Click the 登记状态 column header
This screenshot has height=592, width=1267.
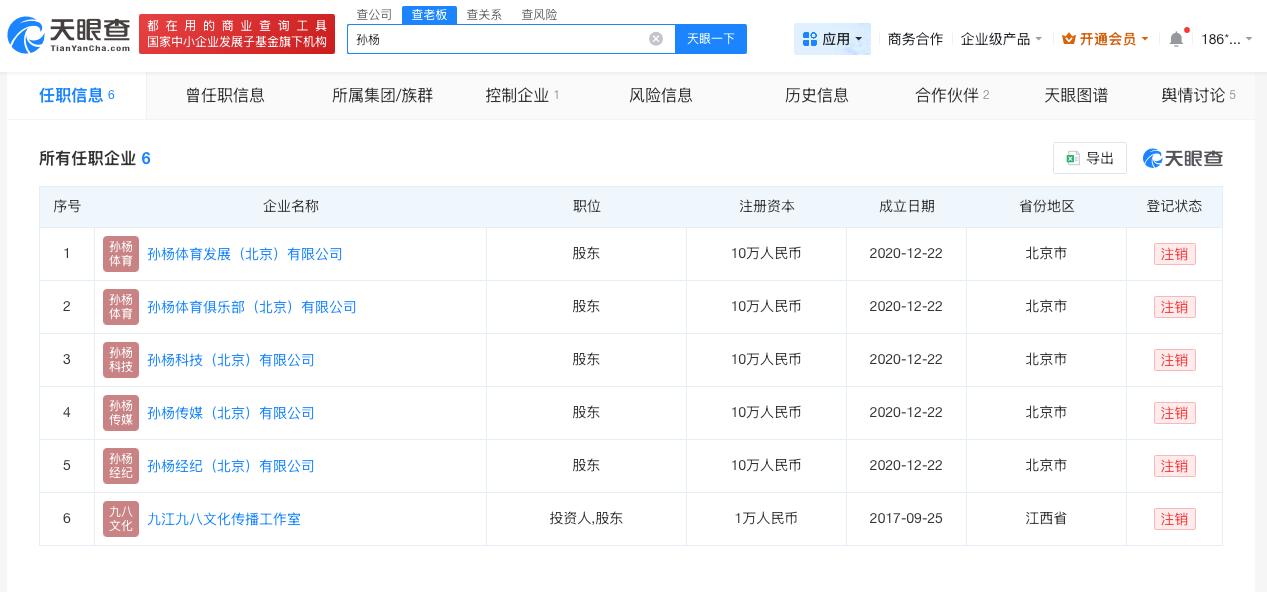click(1174, 206)
